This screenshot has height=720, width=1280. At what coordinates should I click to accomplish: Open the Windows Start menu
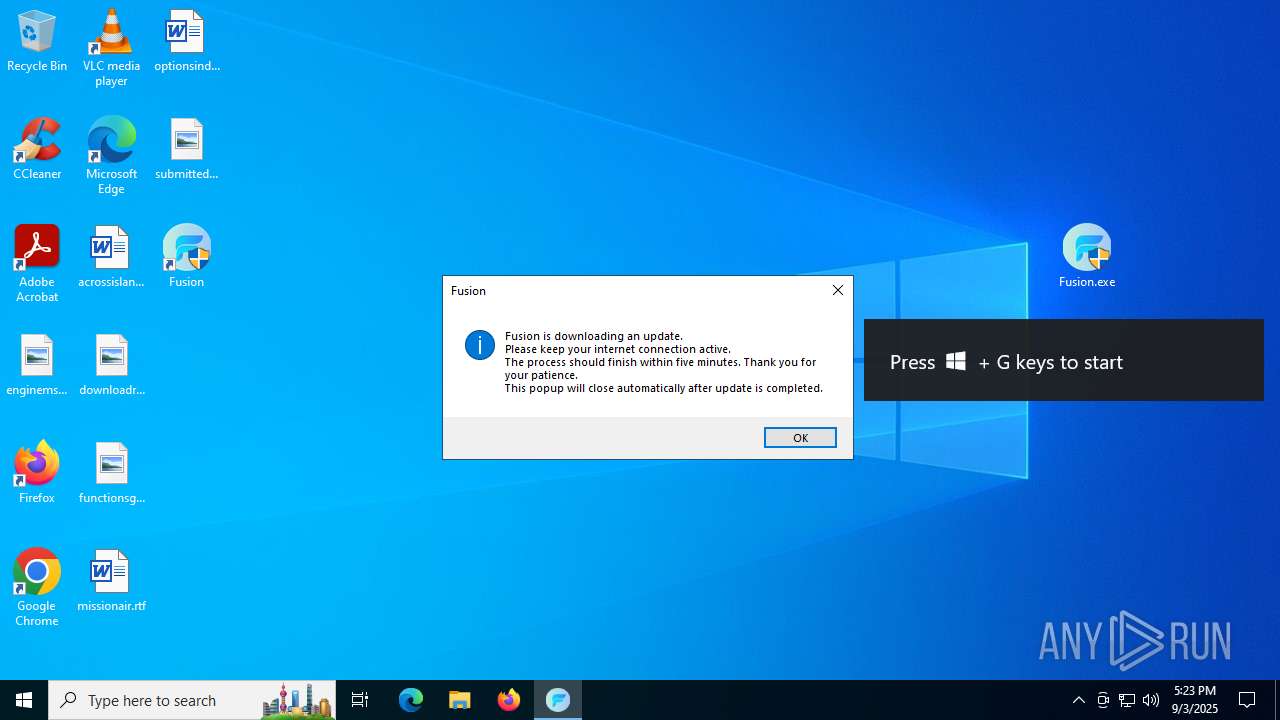(24, 700)
